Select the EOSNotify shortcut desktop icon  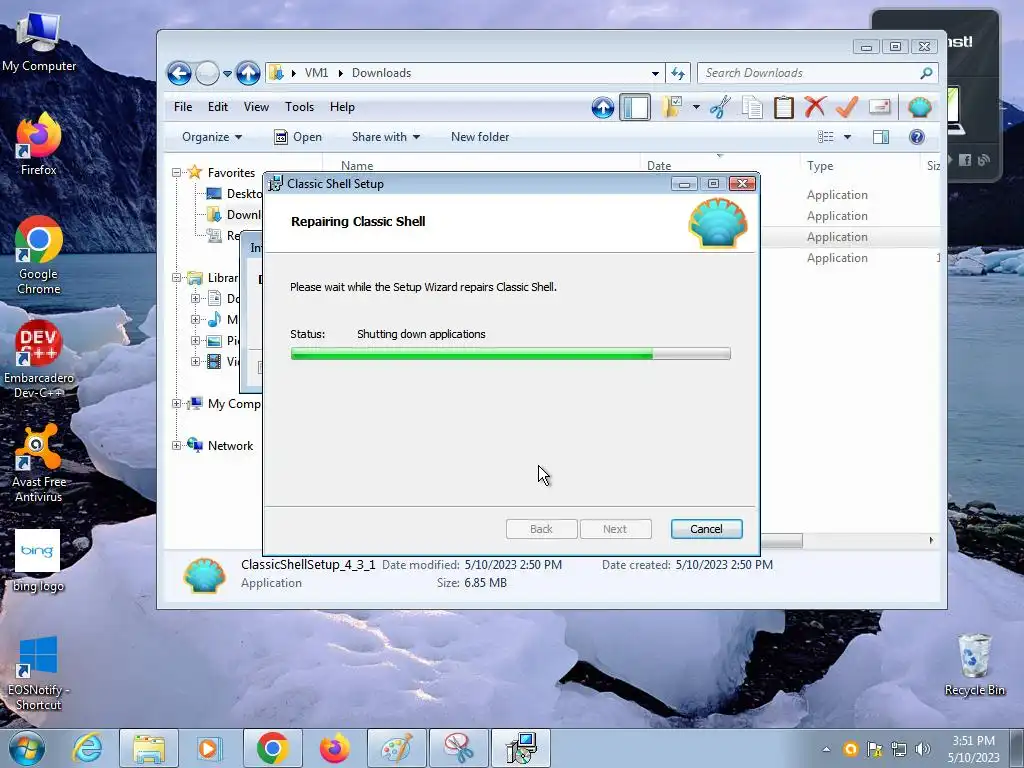(38, 673)
